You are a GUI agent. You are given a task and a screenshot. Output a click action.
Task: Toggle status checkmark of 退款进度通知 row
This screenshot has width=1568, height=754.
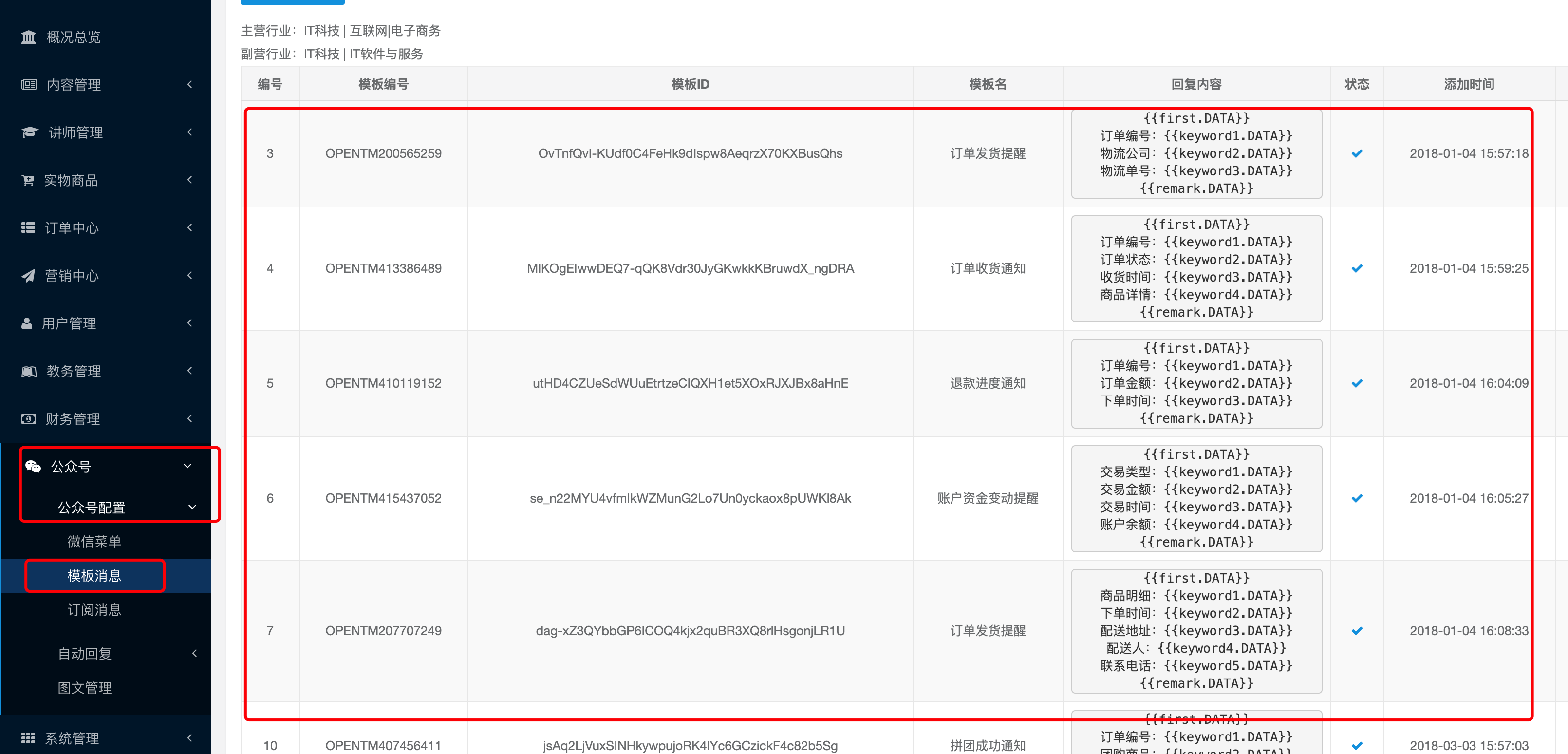click(1357, 384)
